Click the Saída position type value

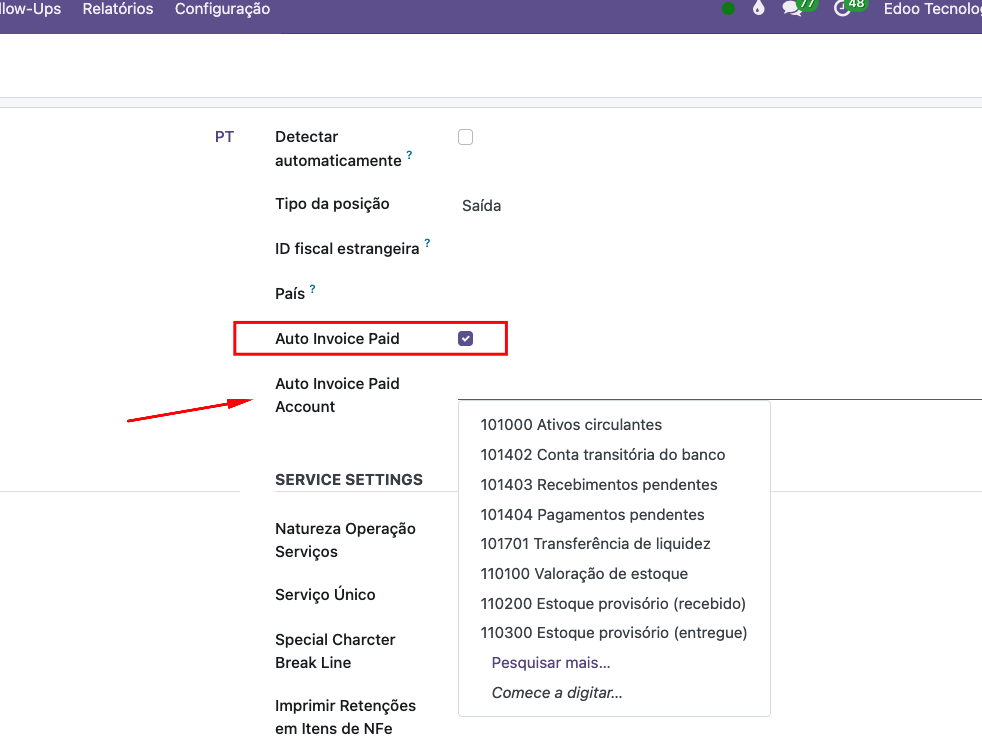coord(481,205)
